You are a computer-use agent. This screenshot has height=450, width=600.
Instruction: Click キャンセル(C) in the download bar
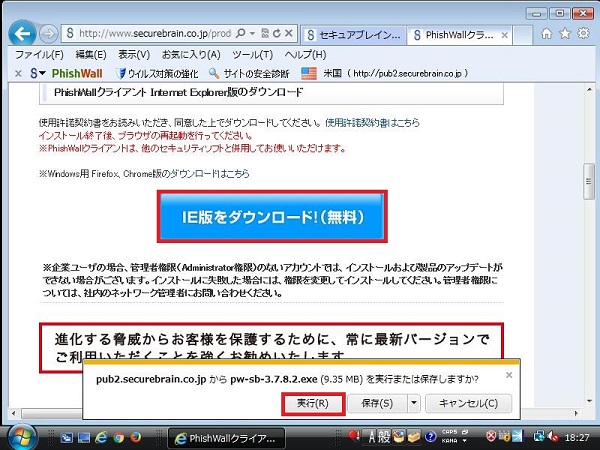pyautogui.click(x=468, y=403)
